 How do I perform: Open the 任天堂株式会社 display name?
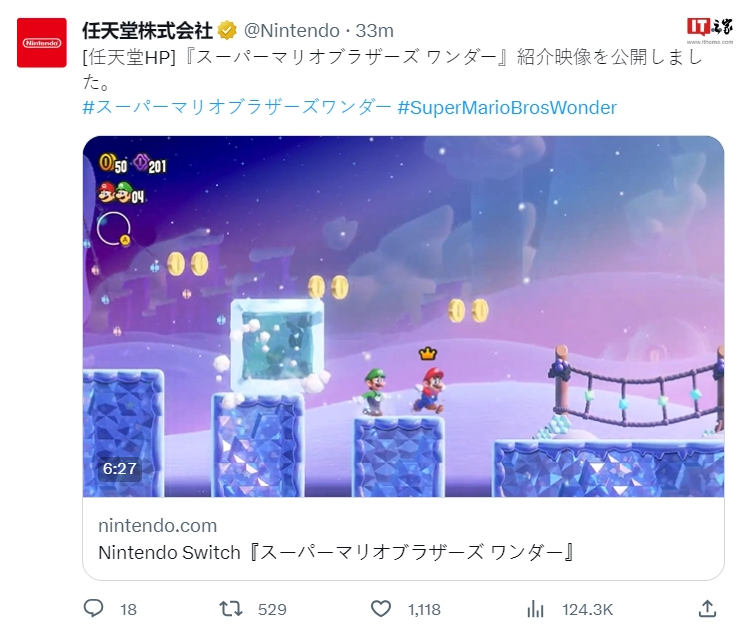[x=147, y=31]
